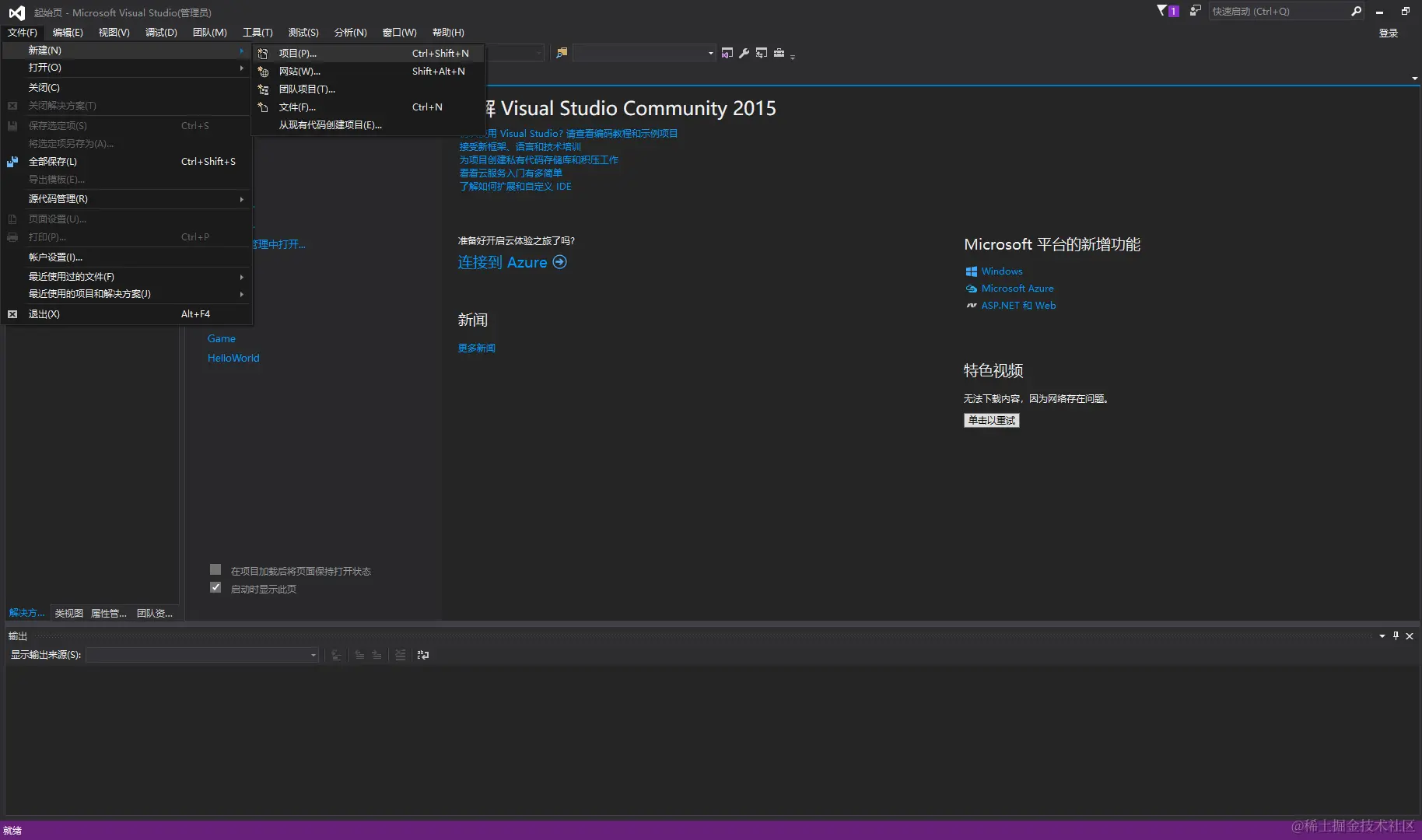The image size is (1422, 840).
Task: Click the ASP.NET 和 Web link
Action: coord(1018,306)
